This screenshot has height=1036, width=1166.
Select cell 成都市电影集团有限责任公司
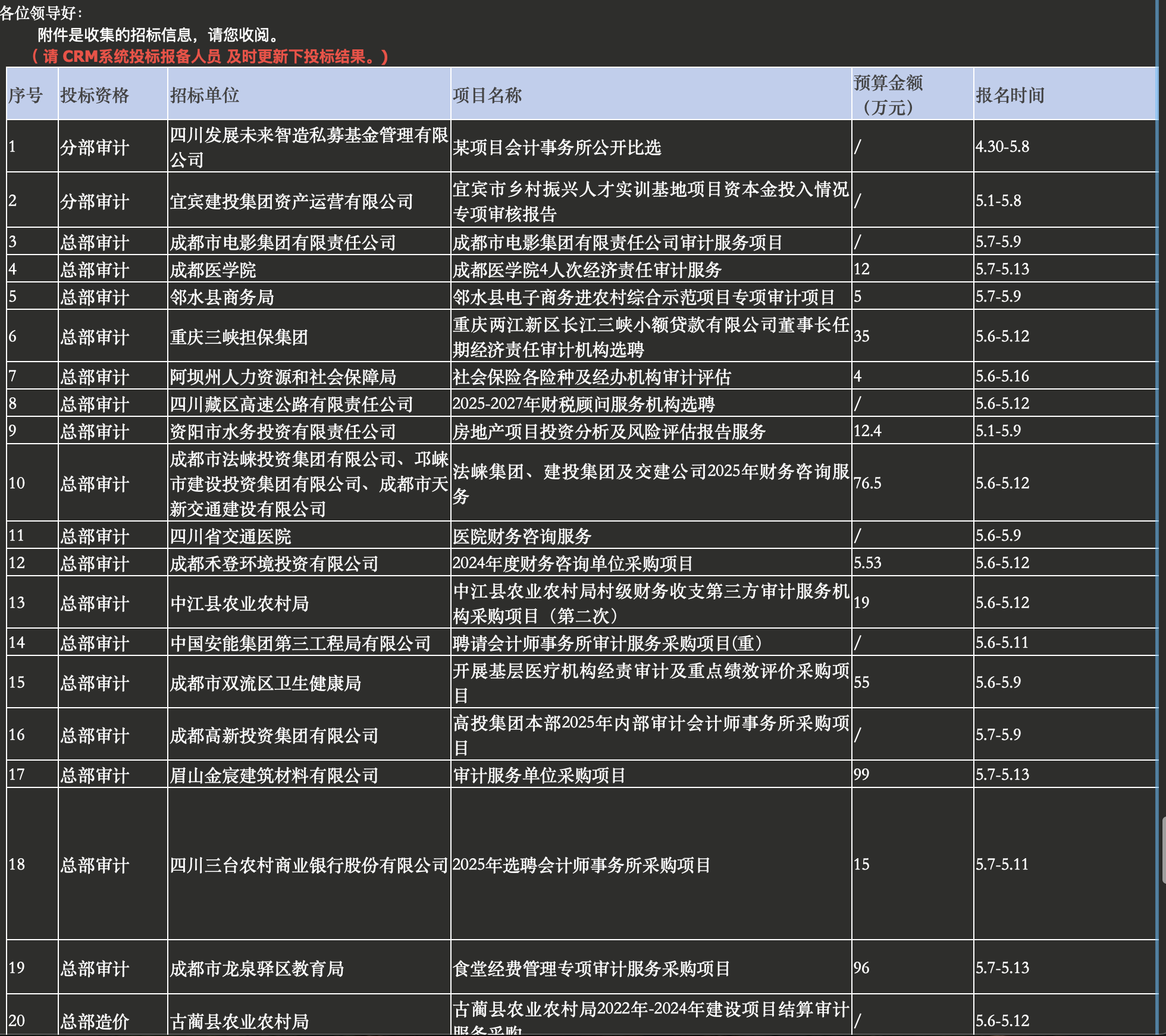click(309, 241)
